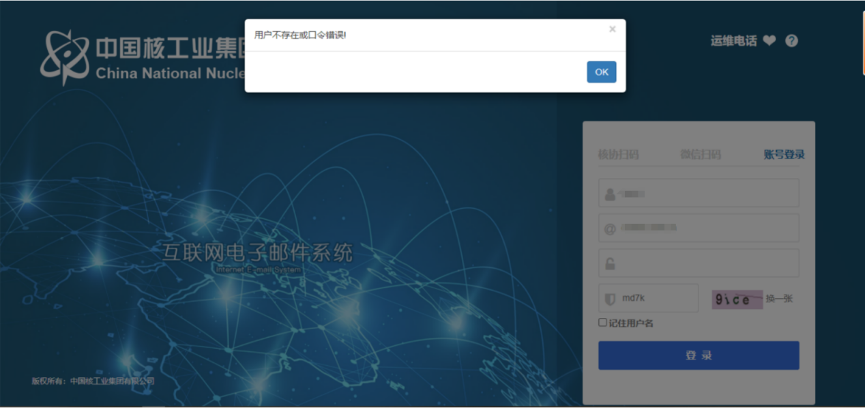Click the shield icon in captcha field
The image size is (866, 408).
point(609,299)
